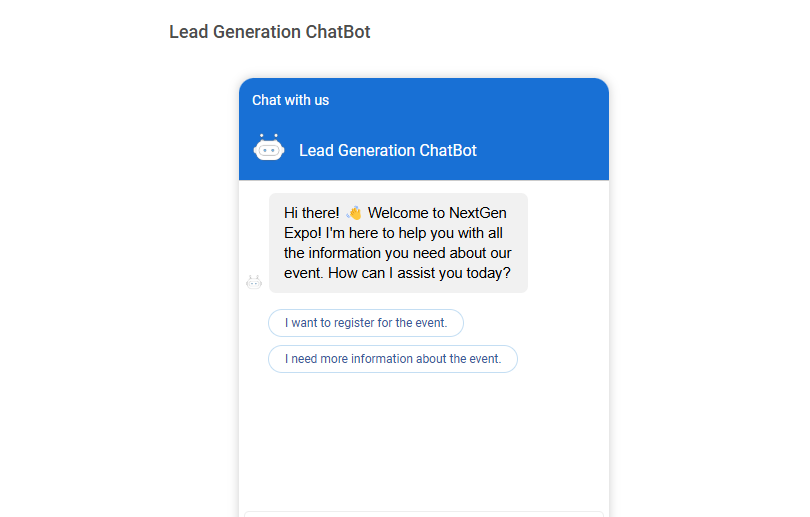Click the word "NextGen" in the greeting
Image resolution: width=810 pixels, height=517 pixels.
pyautogui.click(x=478, y=213)
